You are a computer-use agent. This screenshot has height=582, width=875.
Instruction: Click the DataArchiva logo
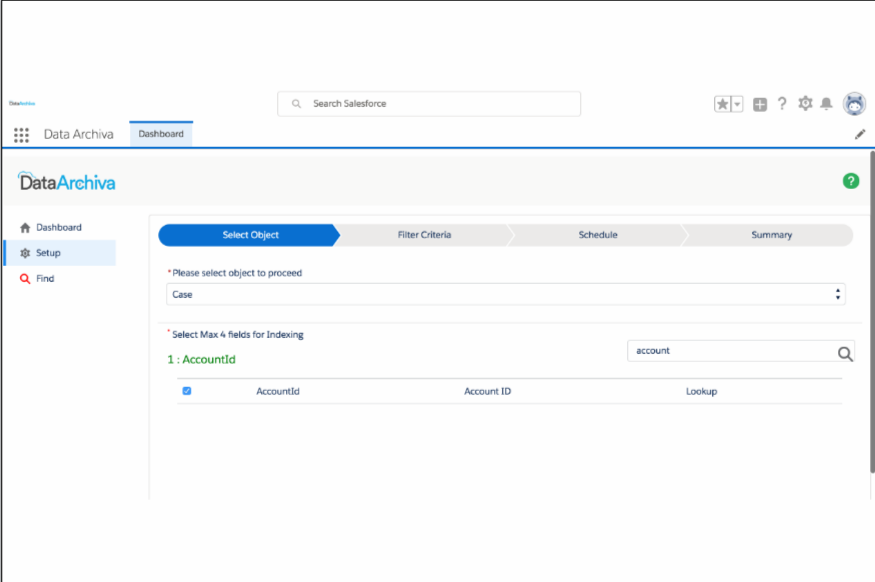(x=67, y=181)
